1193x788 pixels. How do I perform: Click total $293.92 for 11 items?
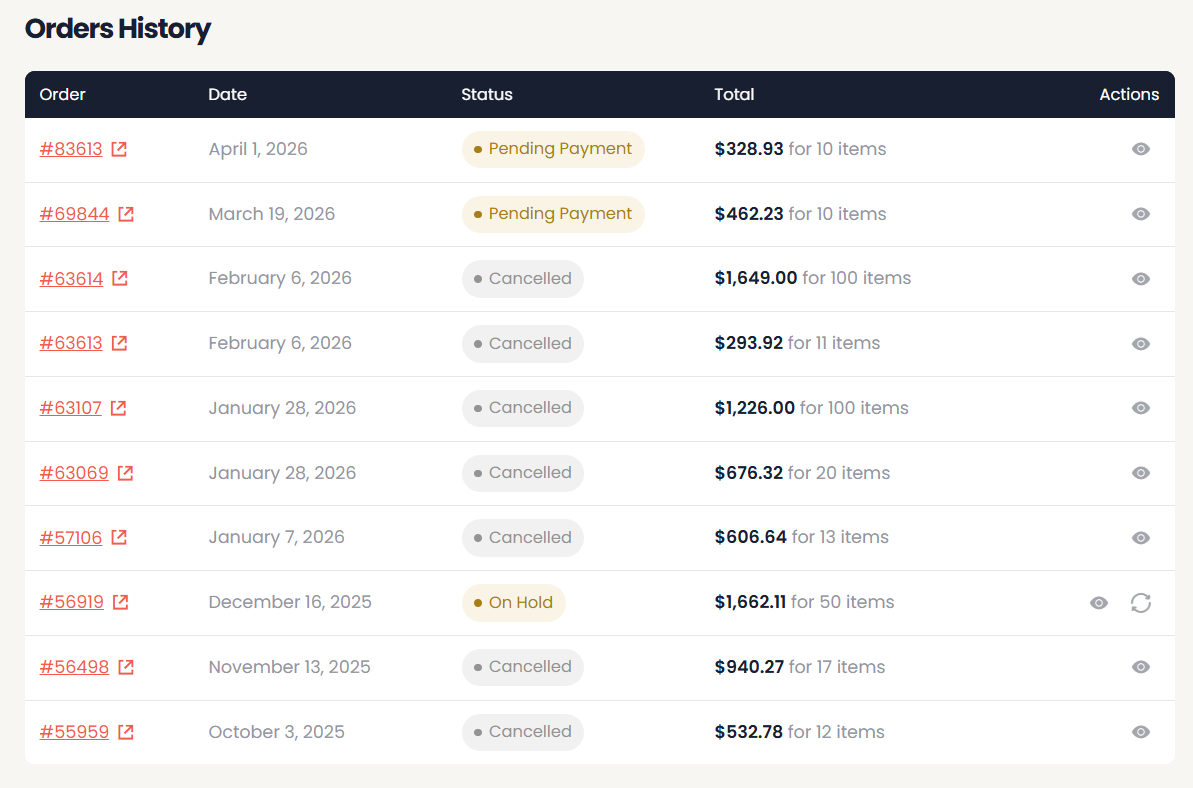pyautogui.click(x=797, y=343)
